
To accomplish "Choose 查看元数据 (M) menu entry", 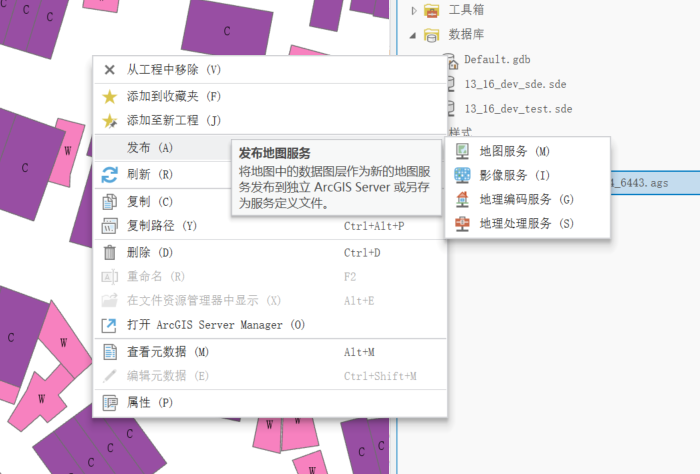I will coord(271,352).
